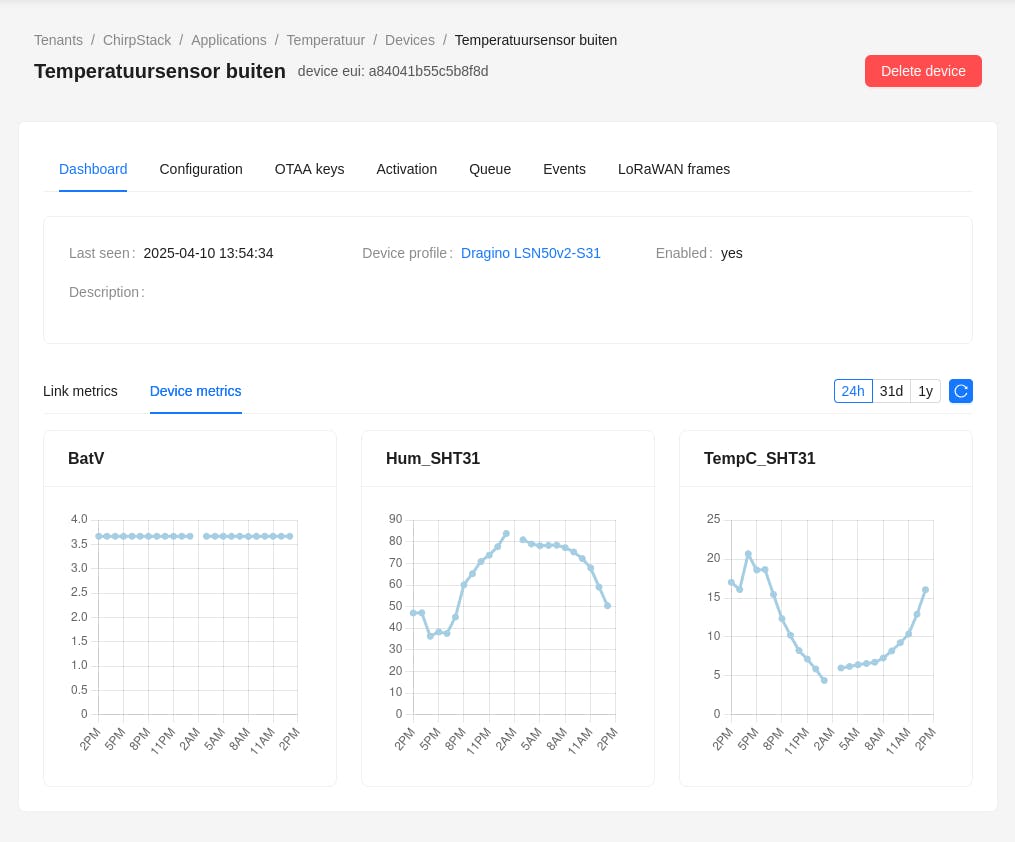The image size is (1015, 842).
Task: Select the 24h time range
Action: 853,391
